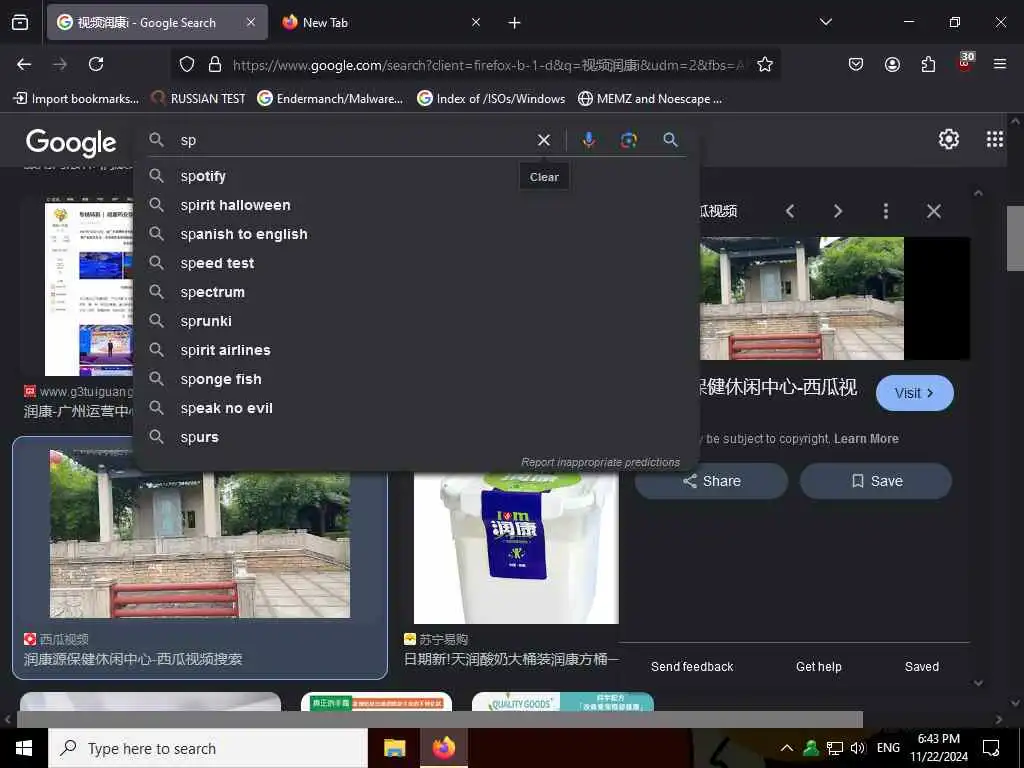Show next image in preview panel
This screenshot has width=1024, height=768.
coord(838,211)
